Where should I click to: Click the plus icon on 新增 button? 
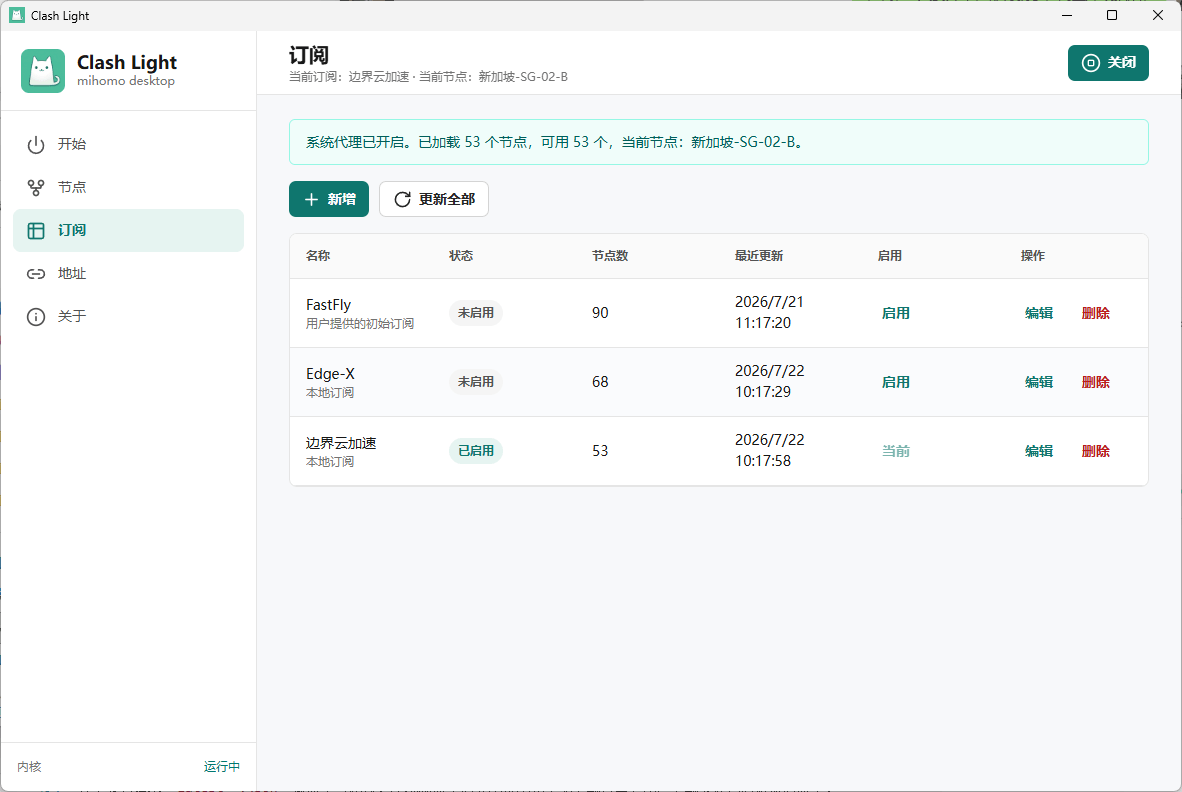pos(311,199)
